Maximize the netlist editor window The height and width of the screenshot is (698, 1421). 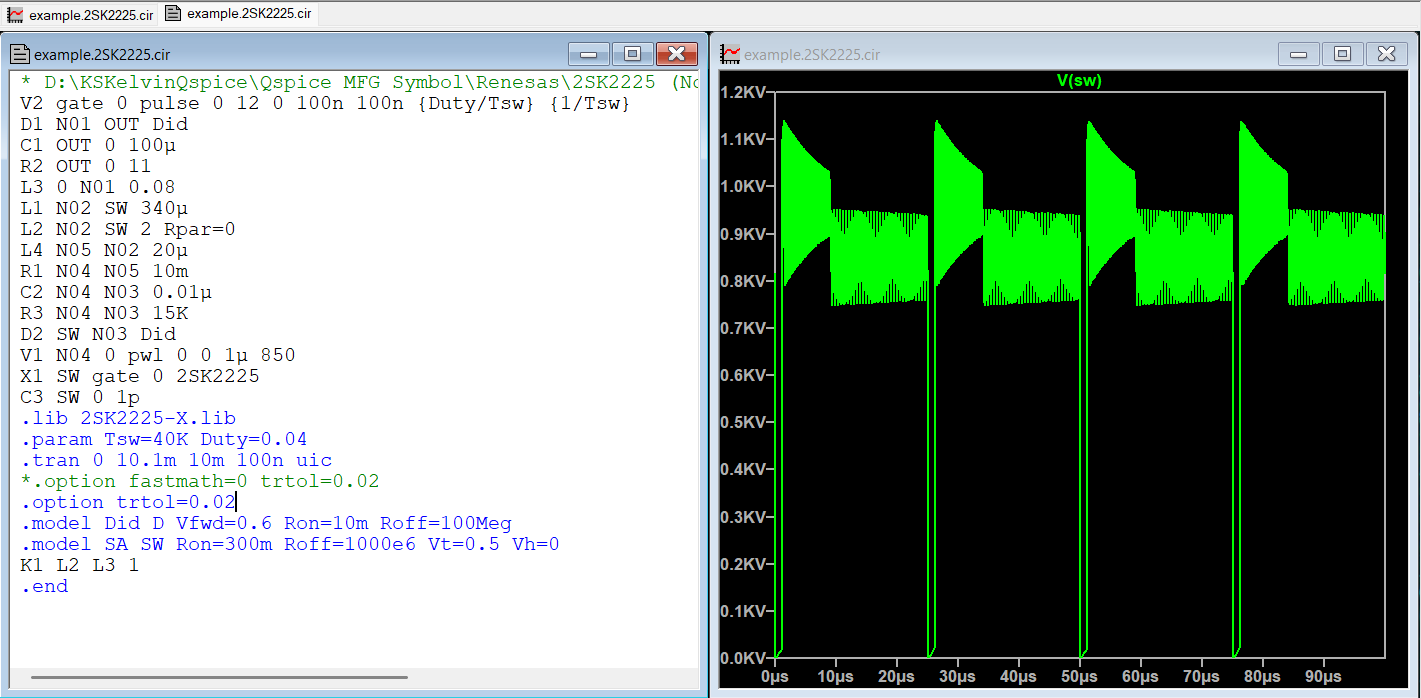632,54
